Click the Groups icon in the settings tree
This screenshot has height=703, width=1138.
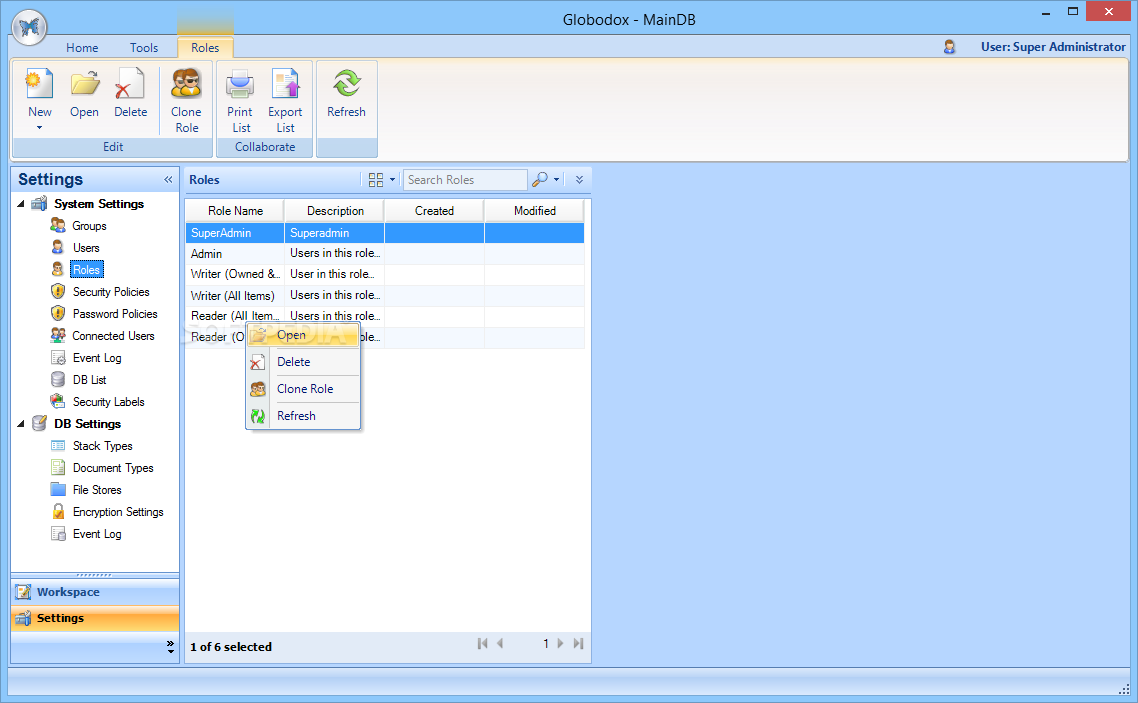(x=58, y=226)
